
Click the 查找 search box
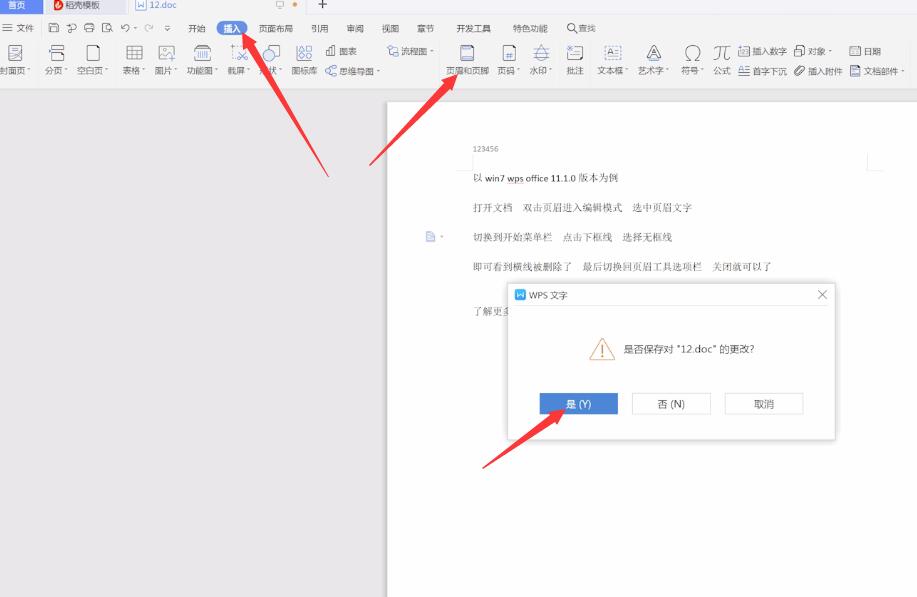pyautogui.click(x=581, y=28)
